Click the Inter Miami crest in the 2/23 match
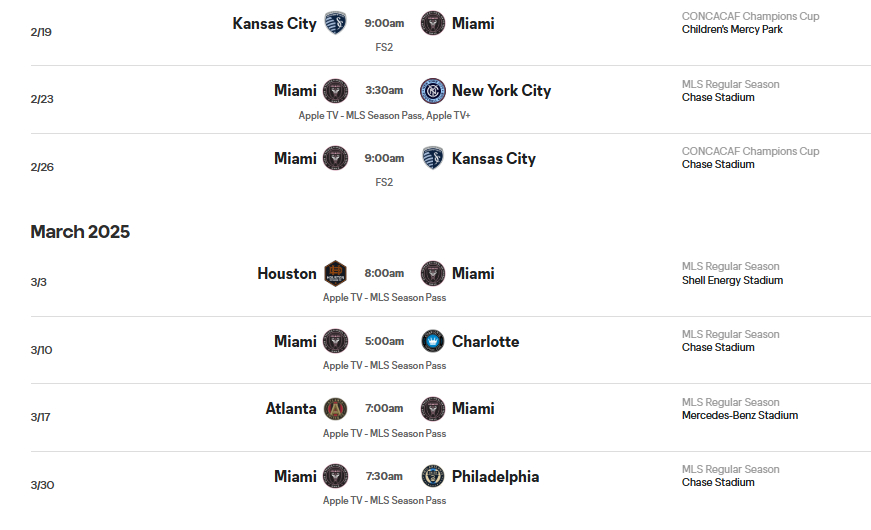Viewport: 871px width, 530px height. coord(336,91)
